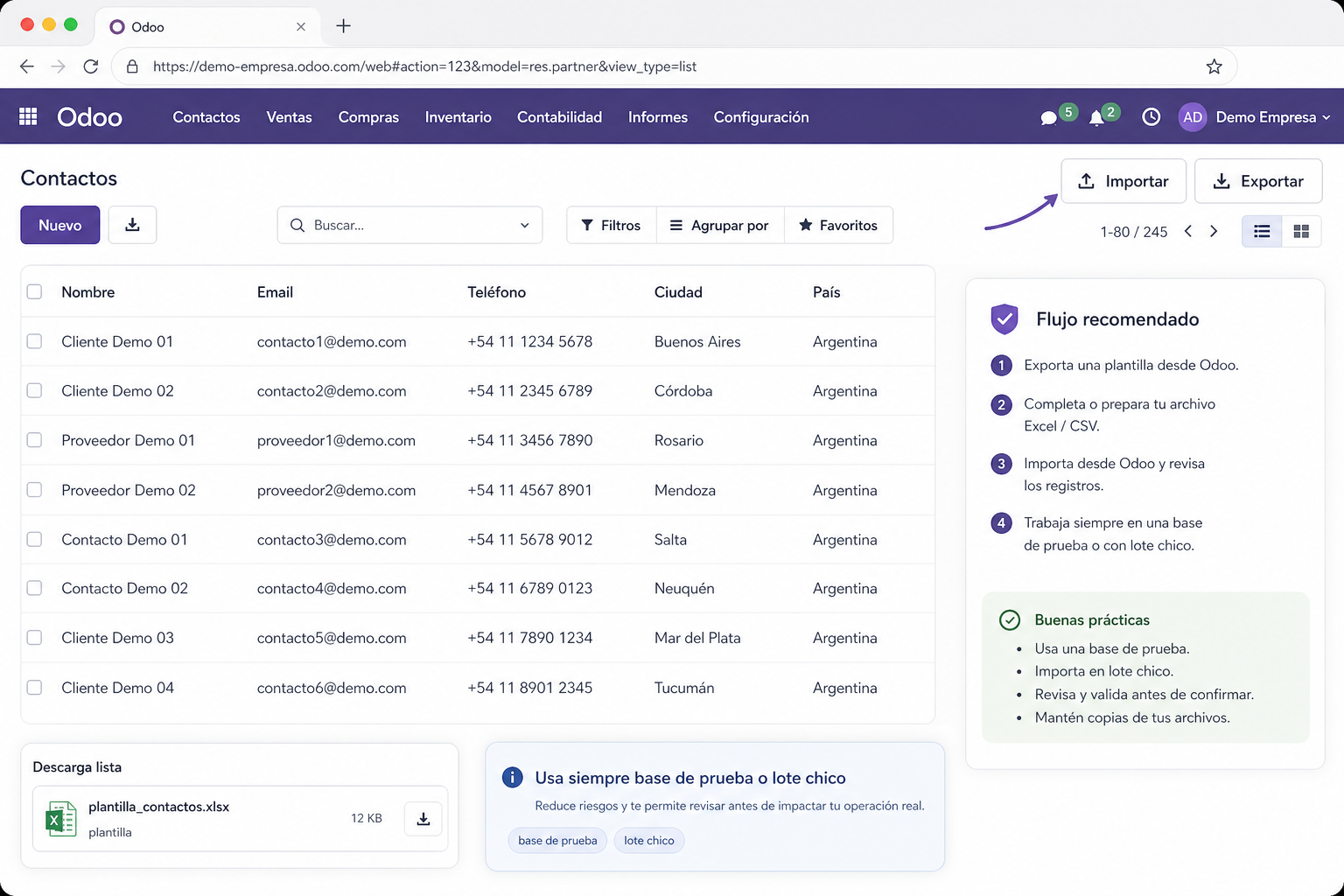Screen dimensions: 1344x896
Task: Check the box for Cliente Demo 02
Action: [35, 390]
